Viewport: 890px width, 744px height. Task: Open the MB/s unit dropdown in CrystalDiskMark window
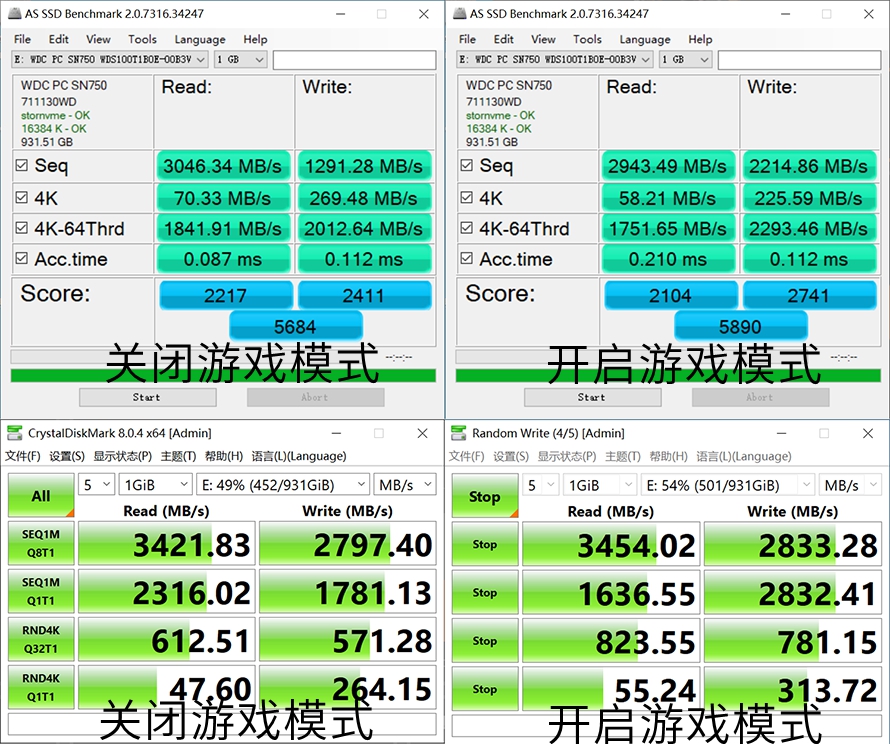pyautogui.click(x=405, y=485)
